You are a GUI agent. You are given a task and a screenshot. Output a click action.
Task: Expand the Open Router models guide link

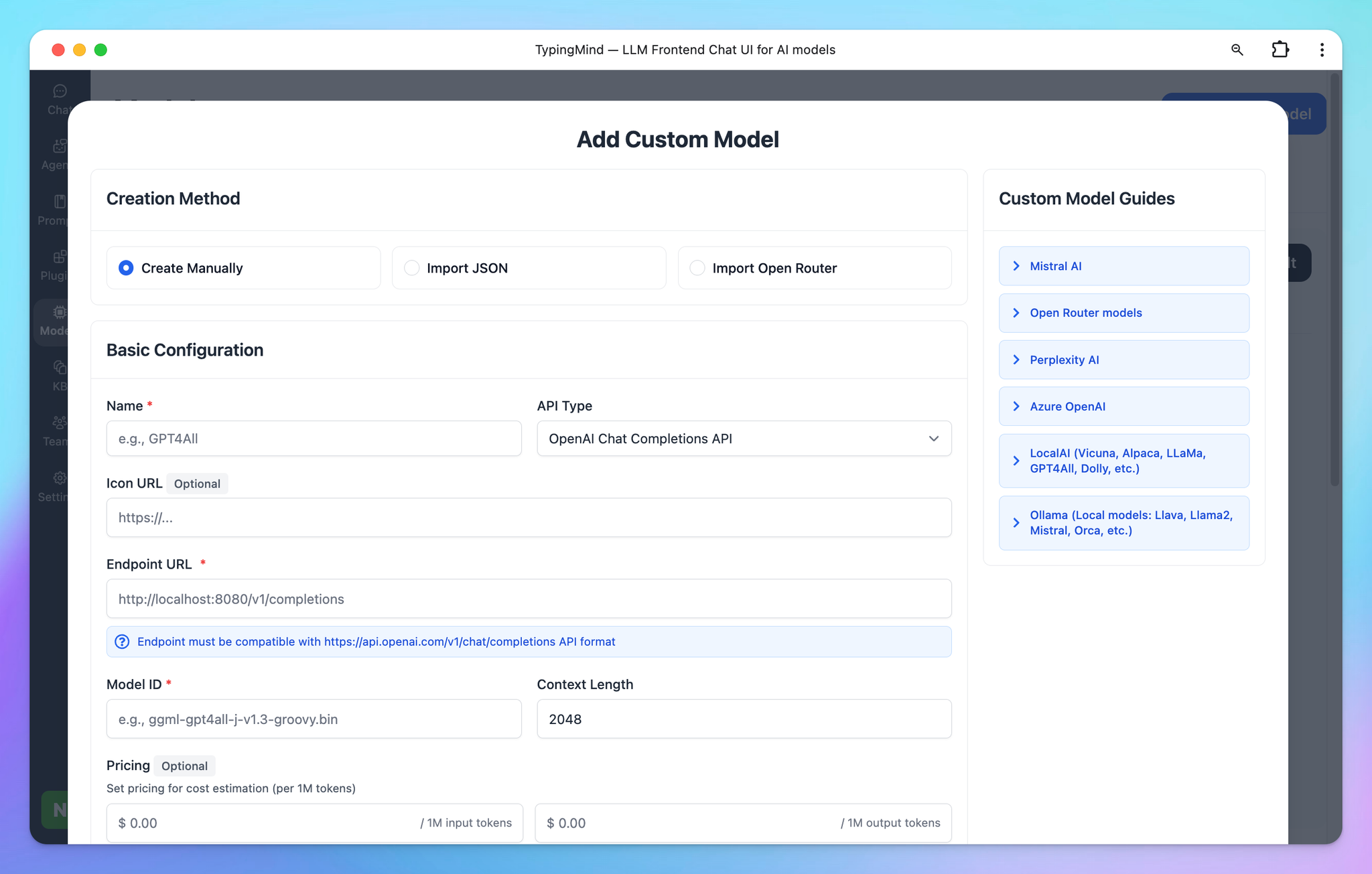pos(1123,313)
